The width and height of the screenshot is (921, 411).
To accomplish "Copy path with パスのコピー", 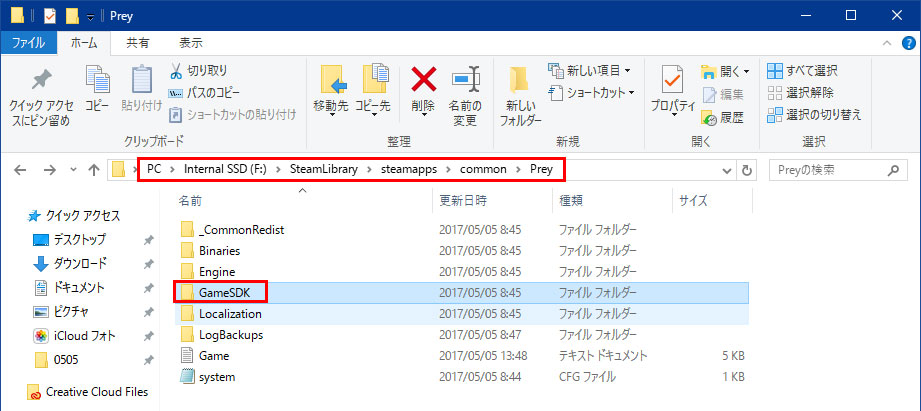I will (x=204, y=93).
